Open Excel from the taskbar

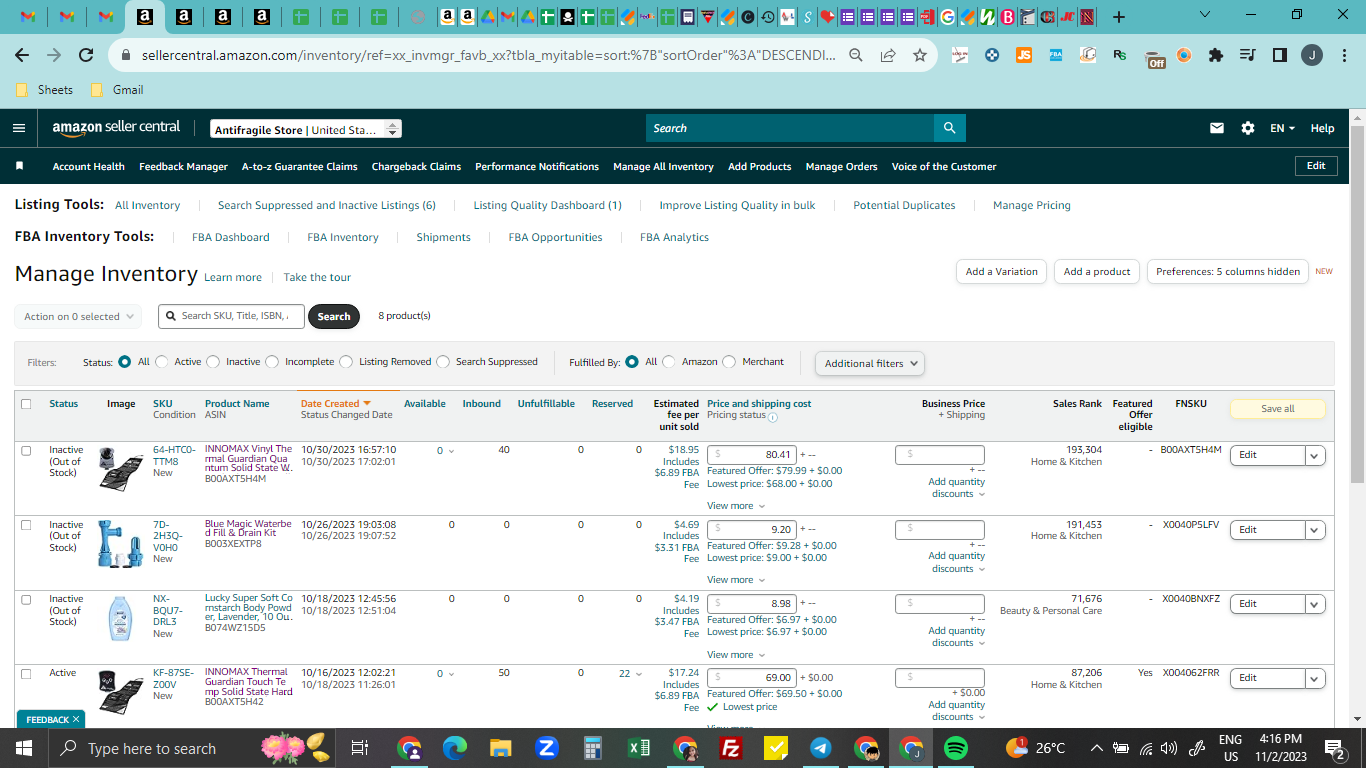pyautogui.click(x=638, y=748)
